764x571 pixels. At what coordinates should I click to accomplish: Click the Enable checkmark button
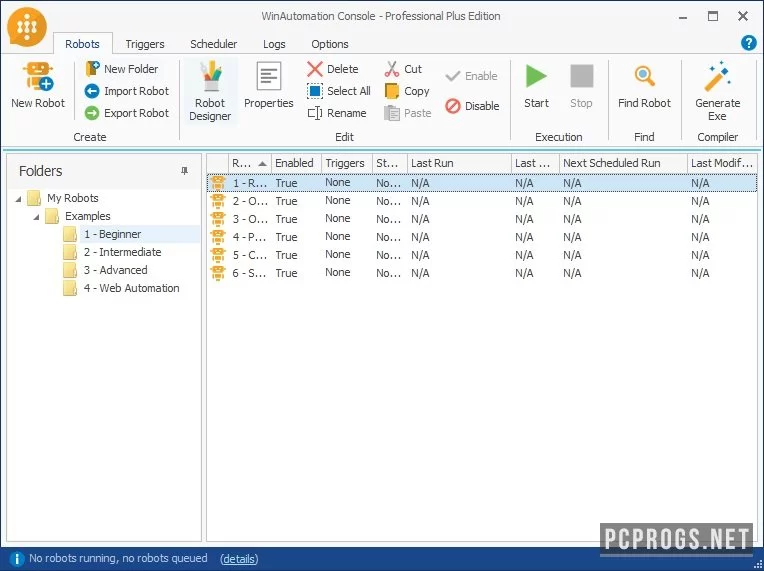tap(471, 76)
